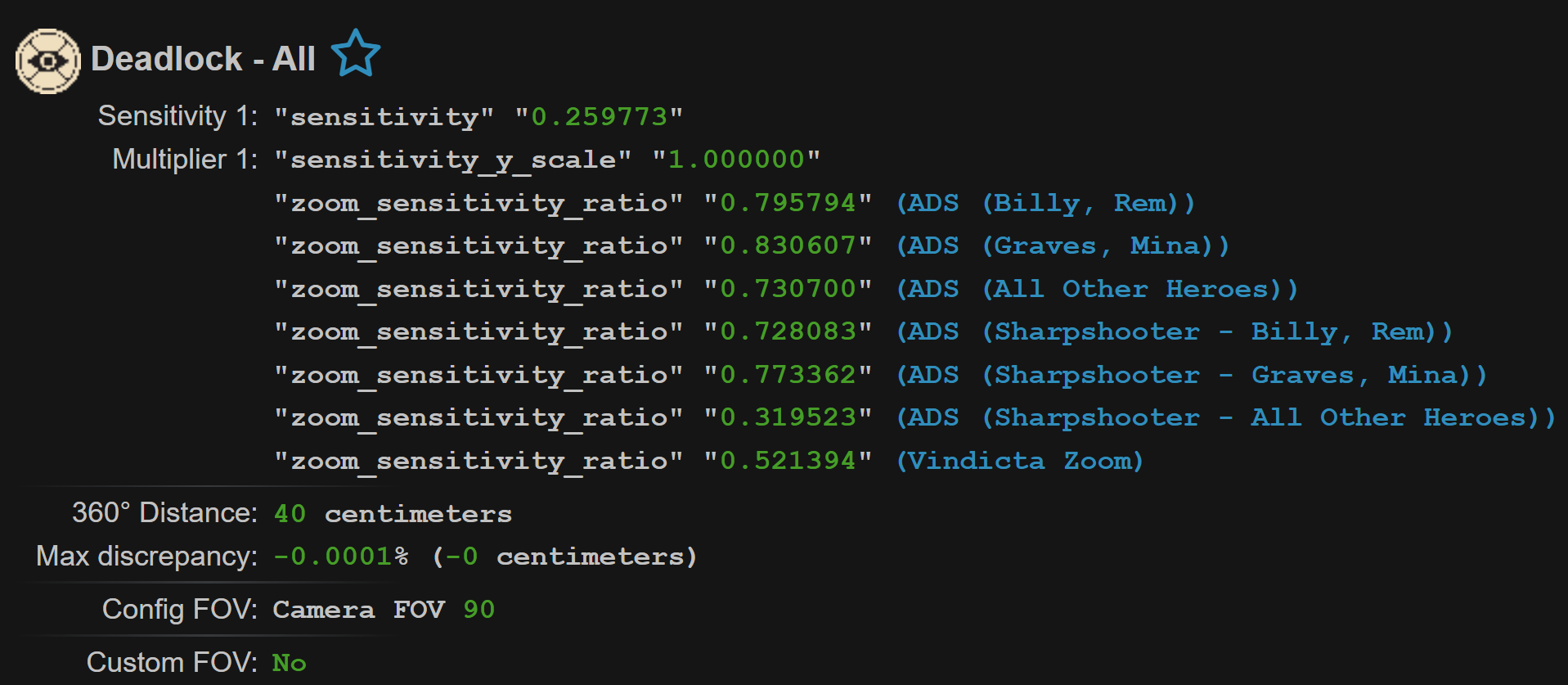Click the Deadlock game logo icon
1568x685 pixels.
48,61
